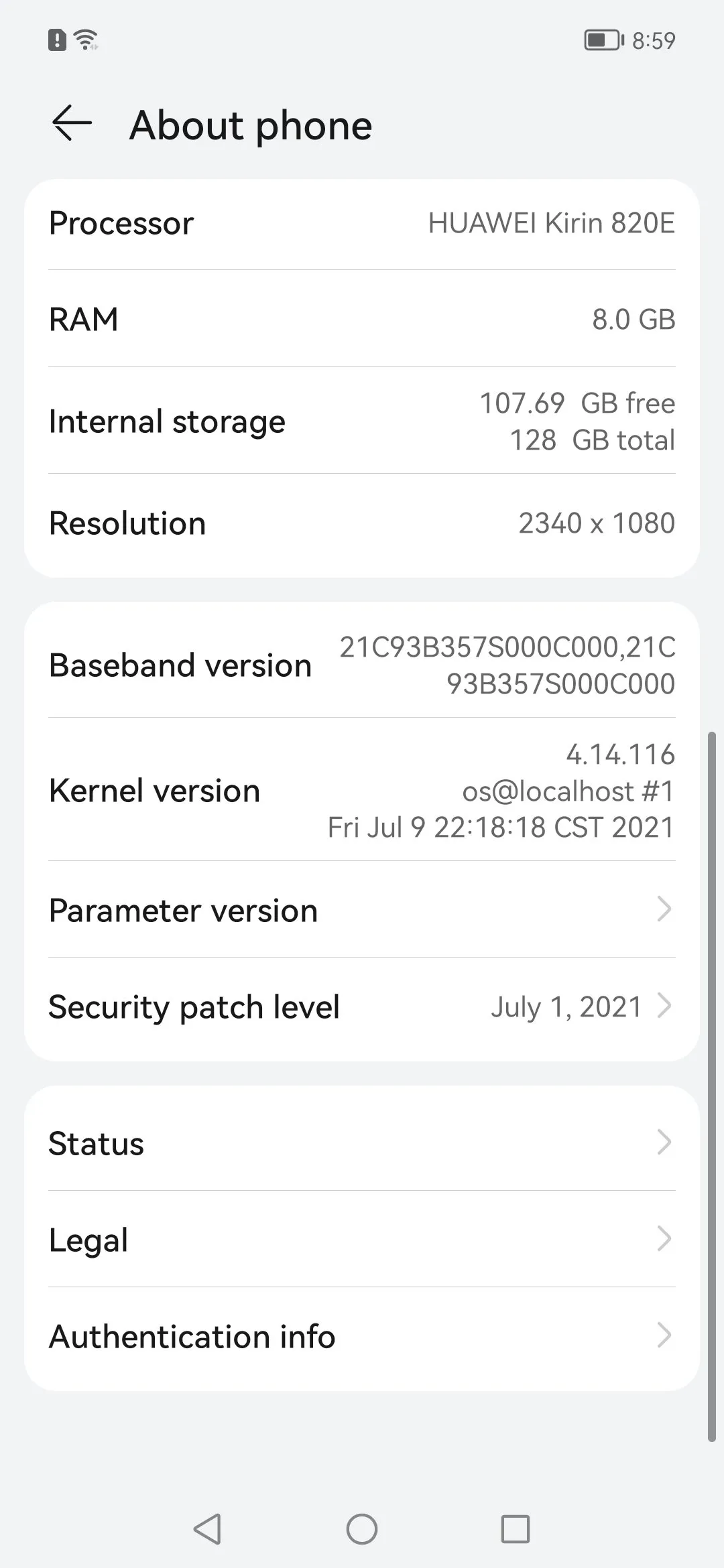Screen dimensions: 724x1568
Task: Tap the 8:59 clock in status bar
Action: pyautogui.click(x=654, y=41)
